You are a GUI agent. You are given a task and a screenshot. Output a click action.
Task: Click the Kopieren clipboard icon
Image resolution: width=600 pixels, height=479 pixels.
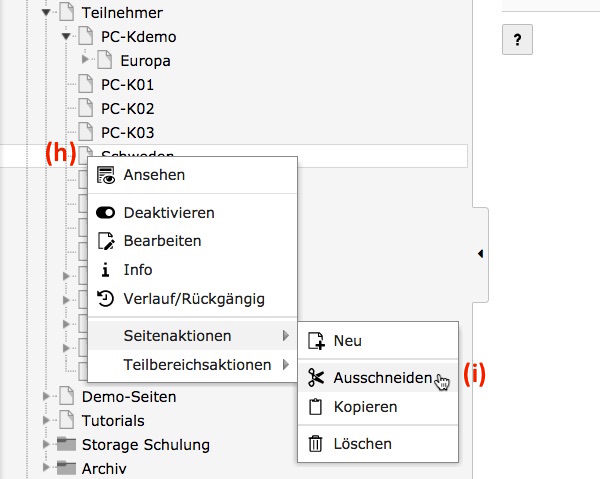316,407
